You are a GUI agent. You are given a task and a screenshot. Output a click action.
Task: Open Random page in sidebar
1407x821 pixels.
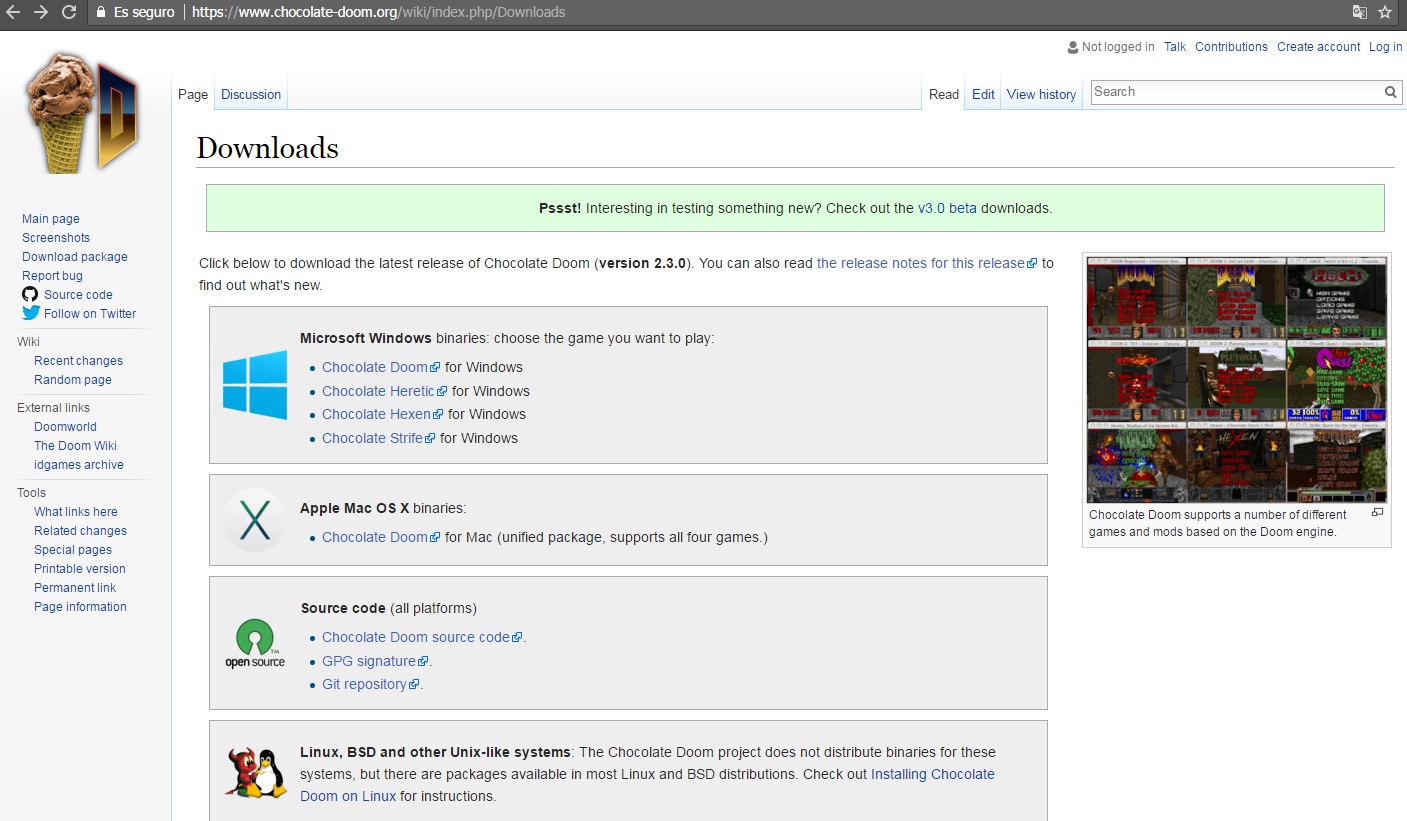point(73,380)
